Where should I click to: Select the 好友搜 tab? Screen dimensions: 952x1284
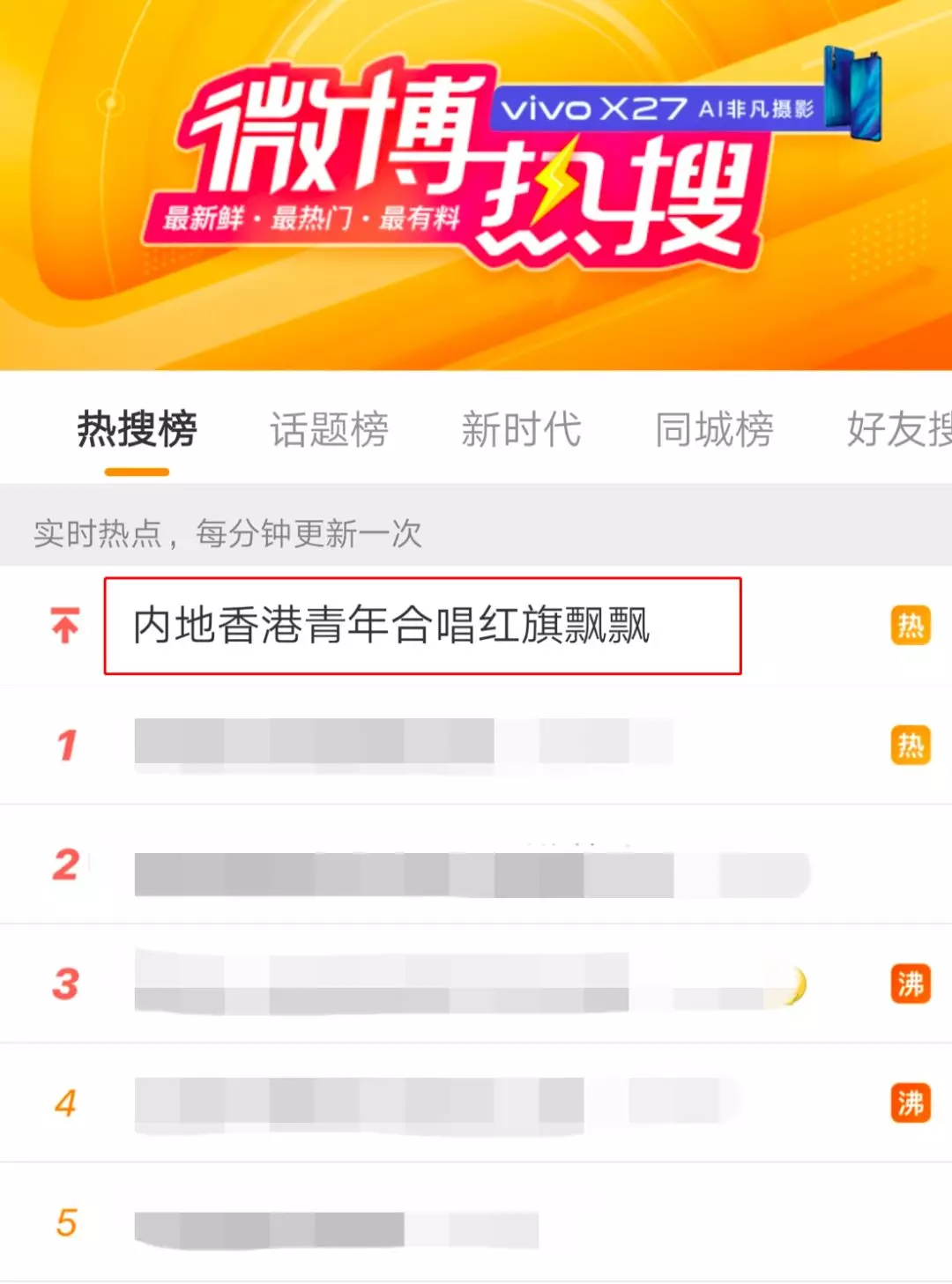[x=899, y=429]
